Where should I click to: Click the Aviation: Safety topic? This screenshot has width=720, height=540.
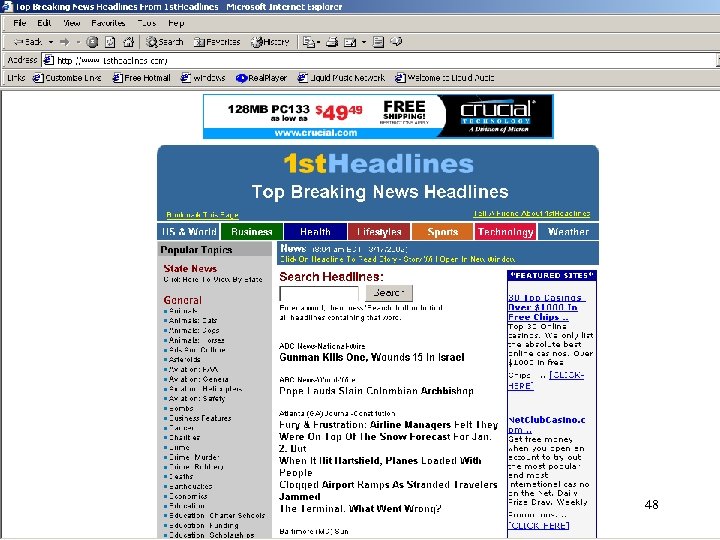pos(197,399)
